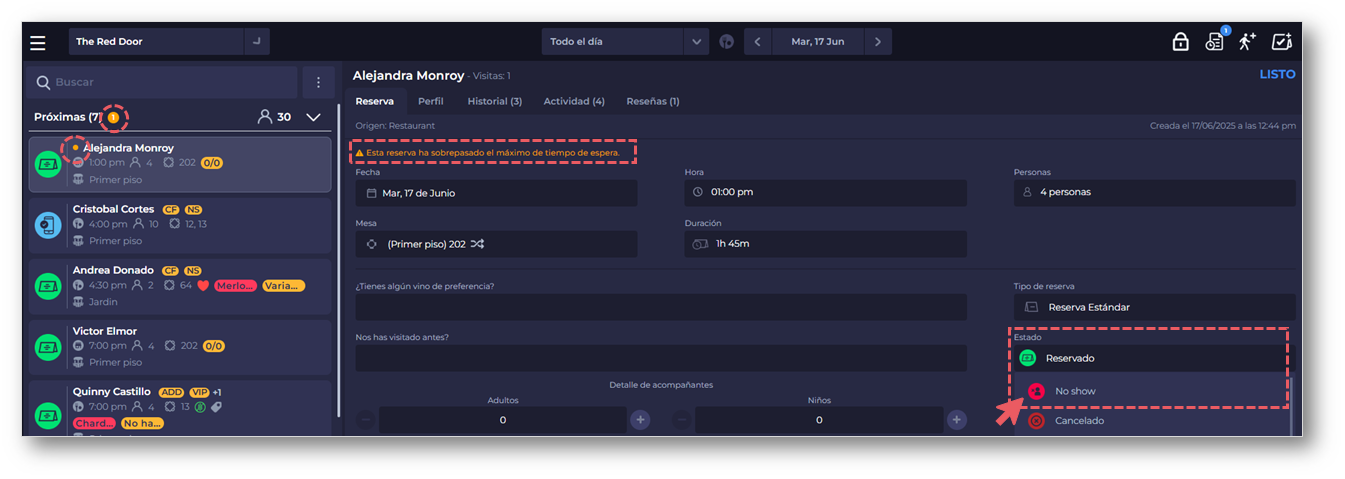Click the meal shift icon next to Todo el día
The image size is (1345, 479).
point(727,42)
